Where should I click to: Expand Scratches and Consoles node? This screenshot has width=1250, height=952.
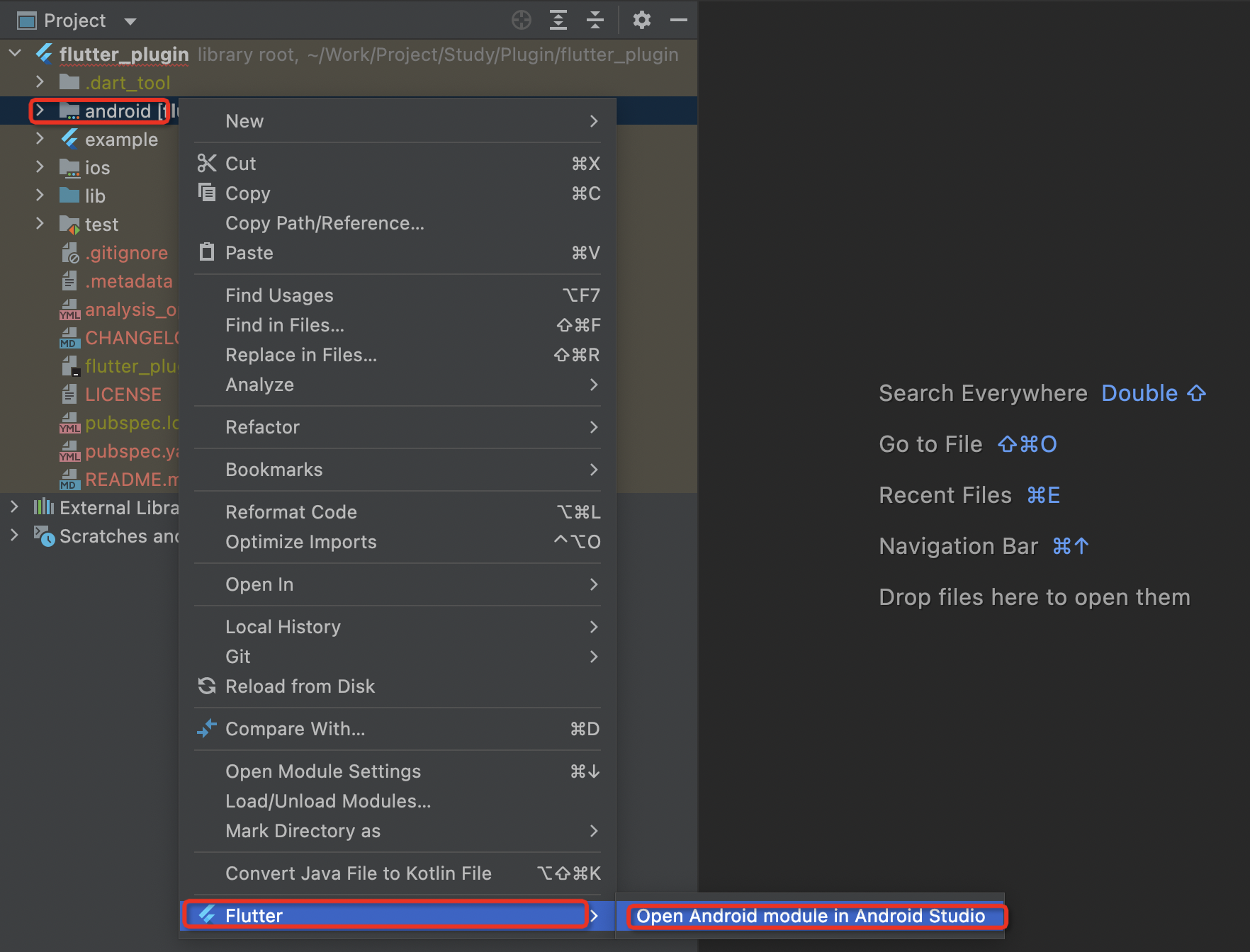coord(15,535)
